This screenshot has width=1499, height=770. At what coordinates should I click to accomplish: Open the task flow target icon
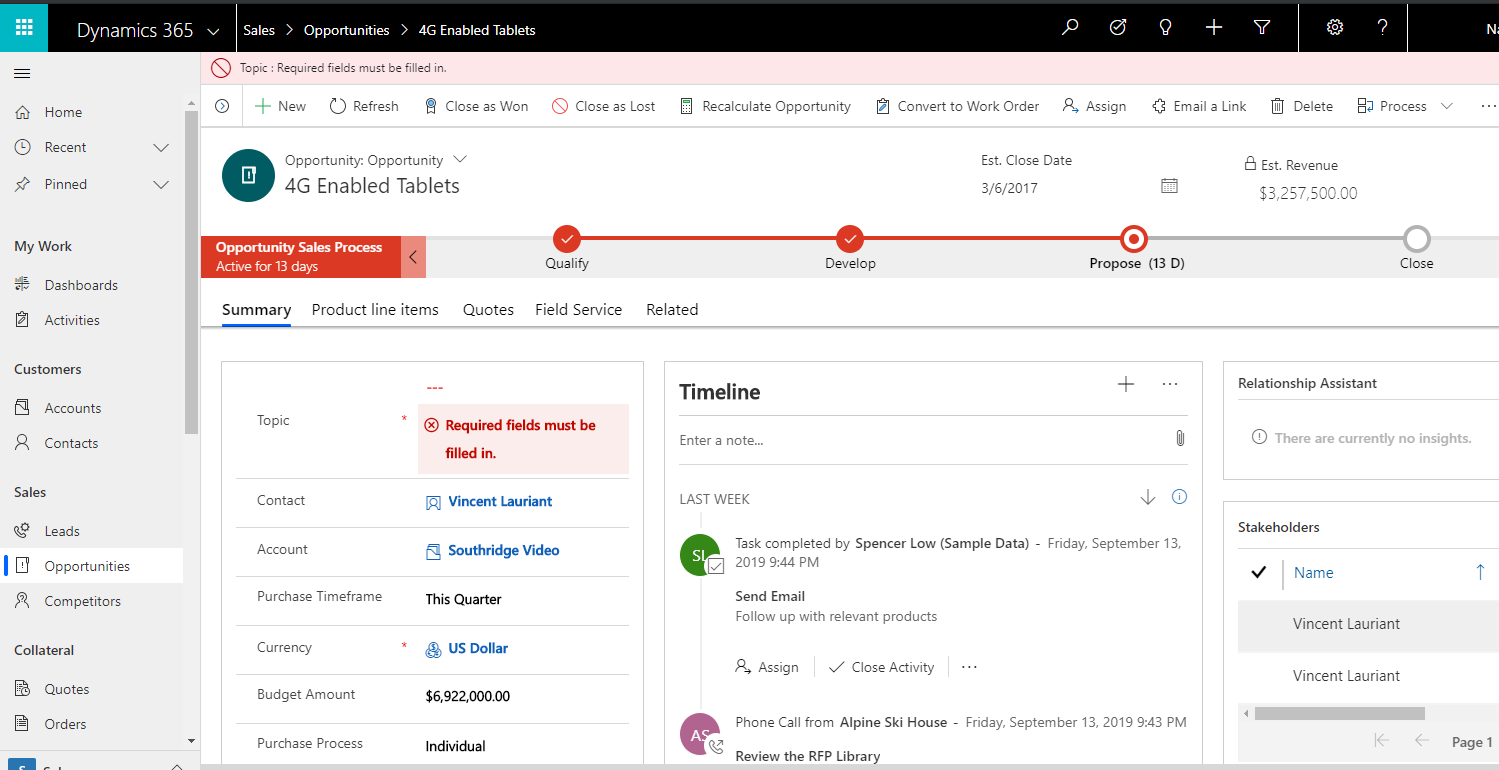(1118, 28)
